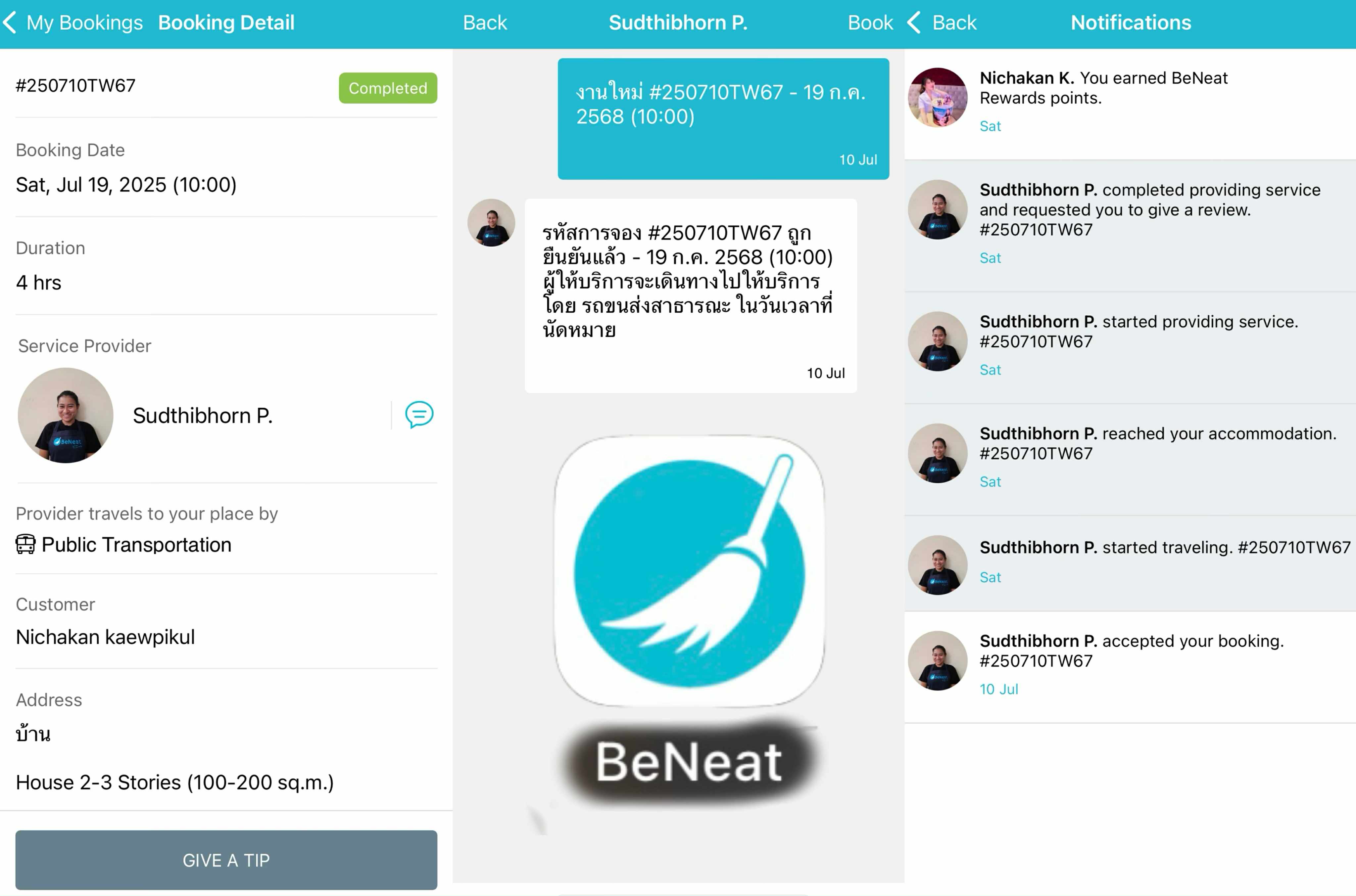The image size is (1356, 896).
Task: Tap the public transportation bus icon
Action: click(25, 545)
